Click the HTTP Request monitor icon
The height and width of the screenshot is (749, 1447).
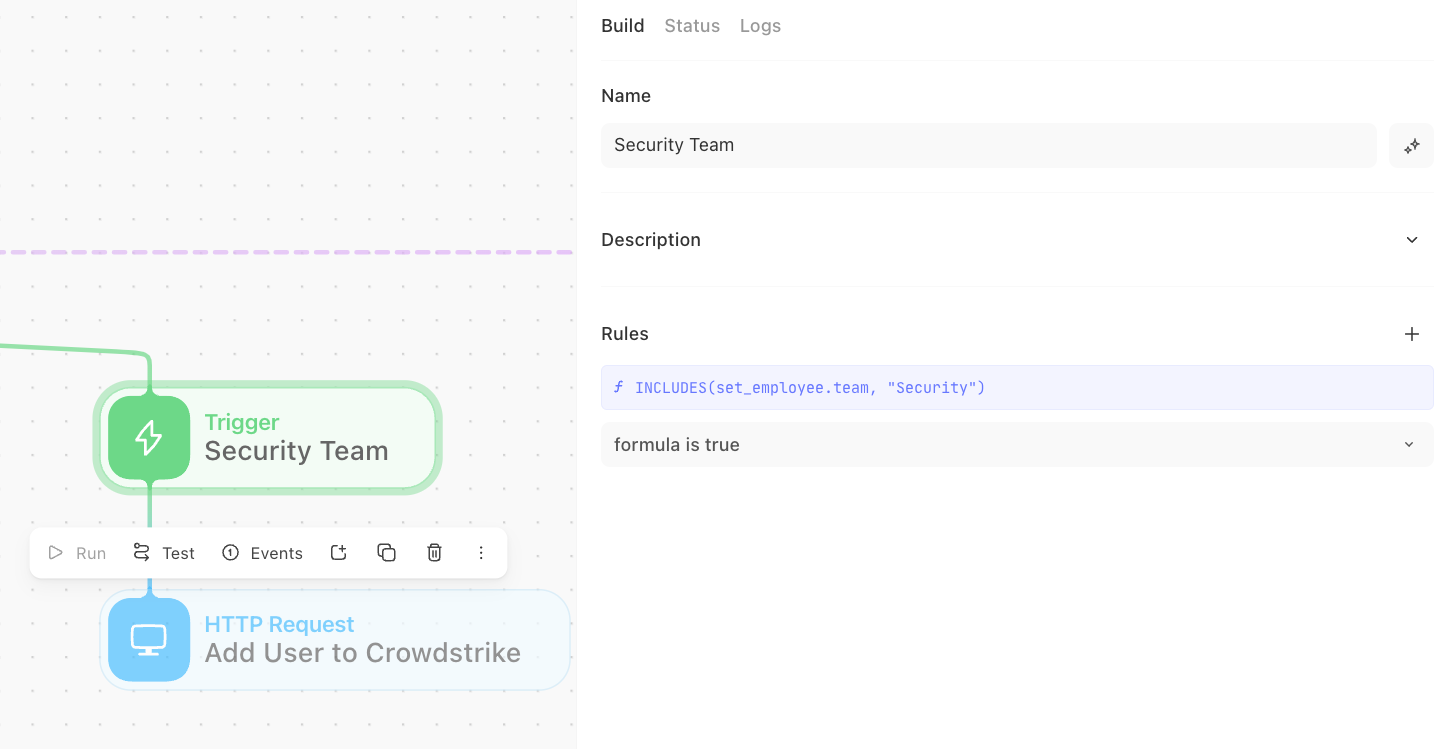pos(149,640)
